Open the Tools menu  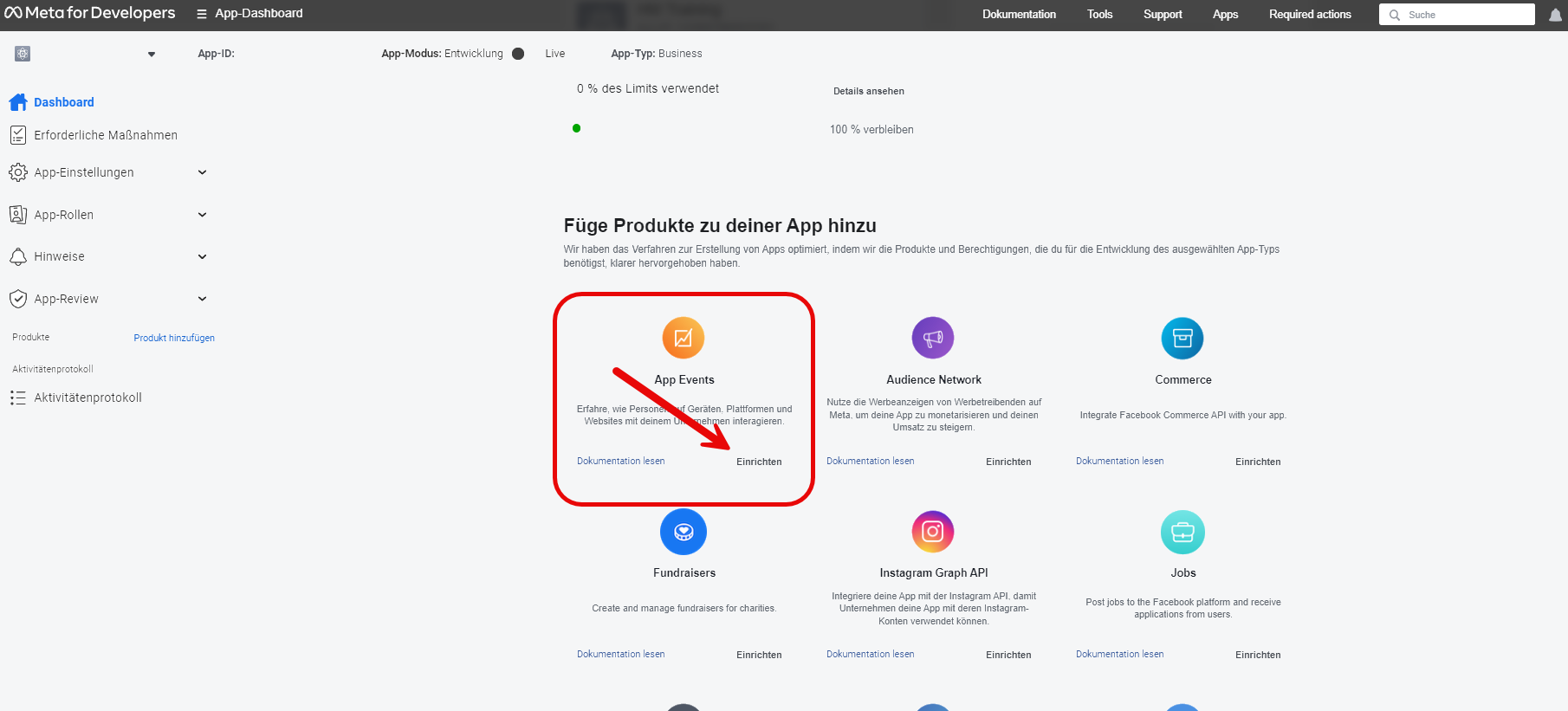pyautogui.click(x=1099, y=15)
